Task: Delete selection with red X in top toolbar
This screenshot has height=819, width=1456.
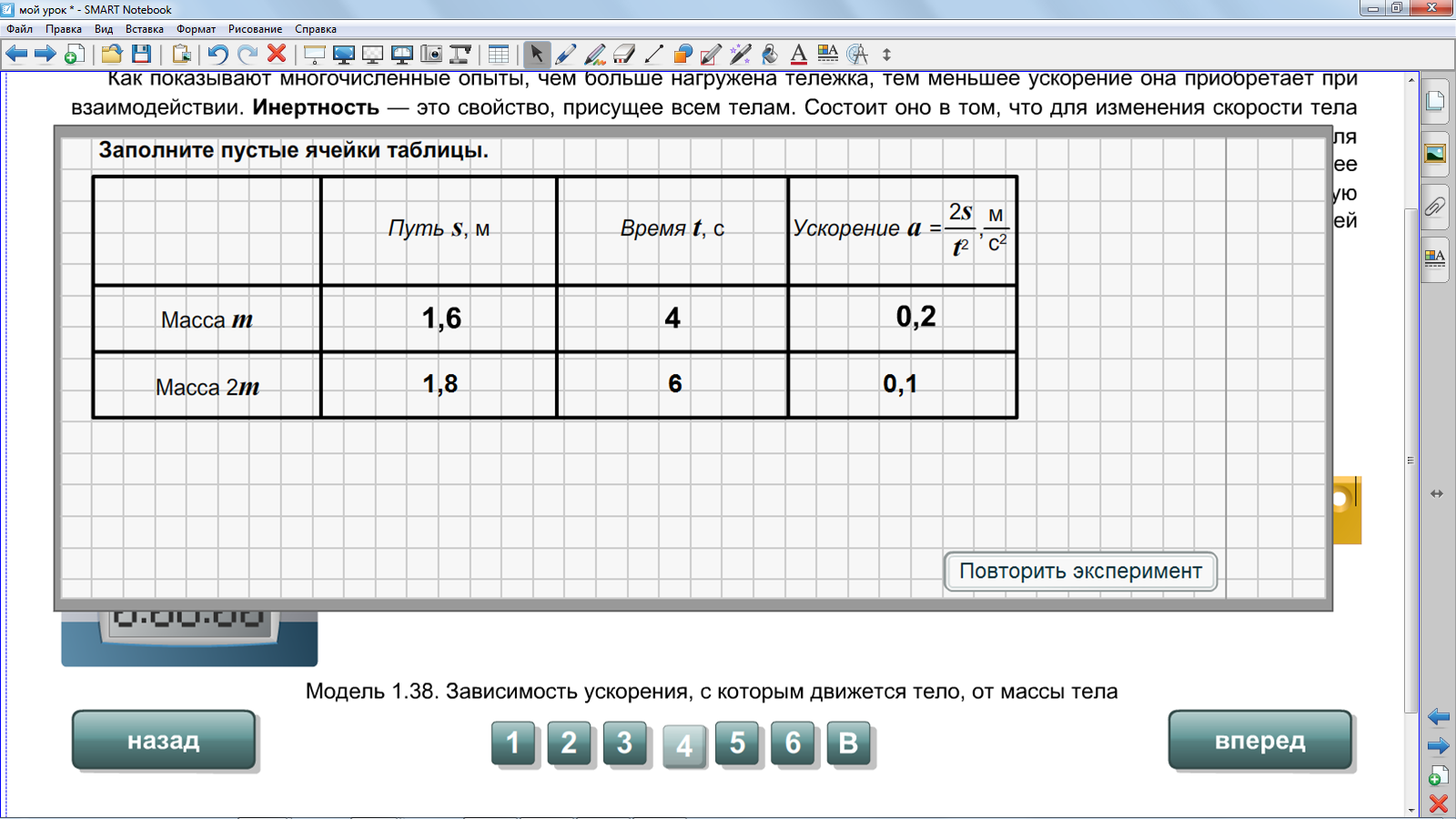Action: coord(277,55)
